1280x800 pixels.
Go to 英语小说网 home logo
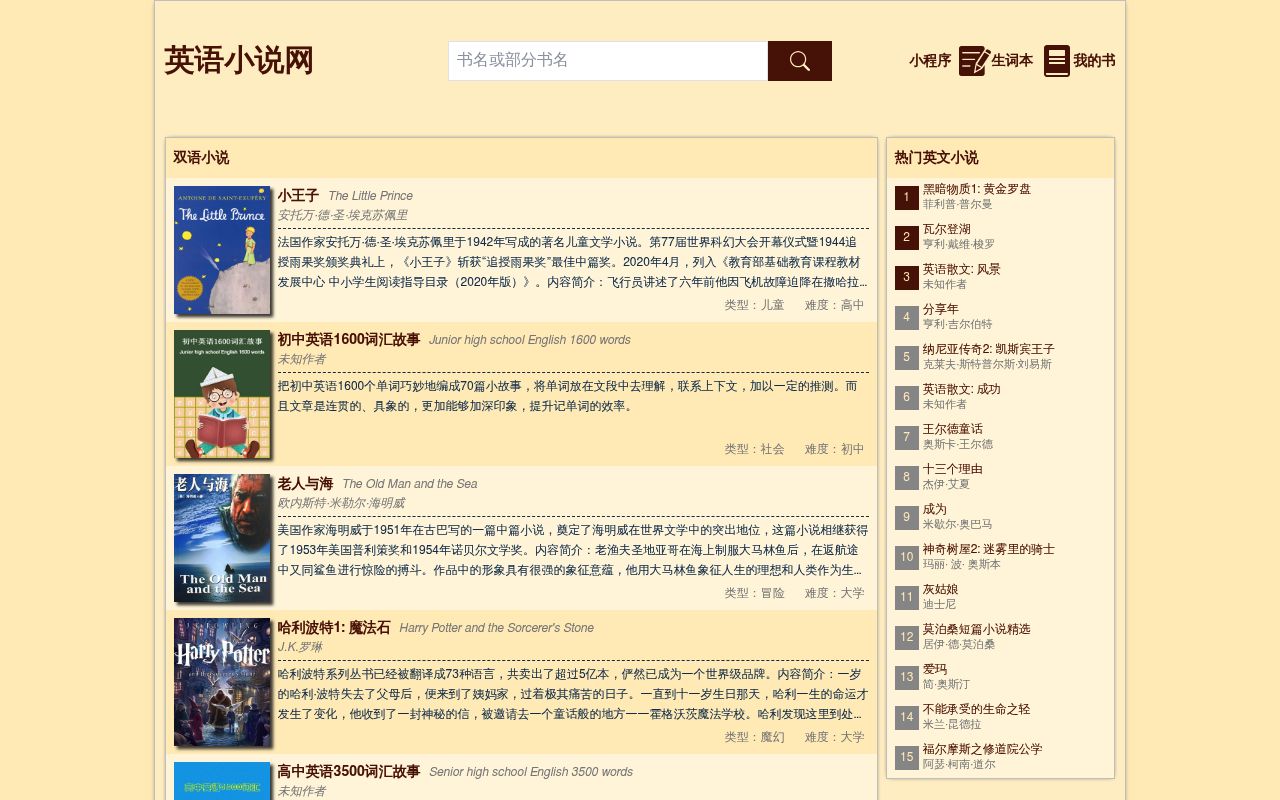239,60
